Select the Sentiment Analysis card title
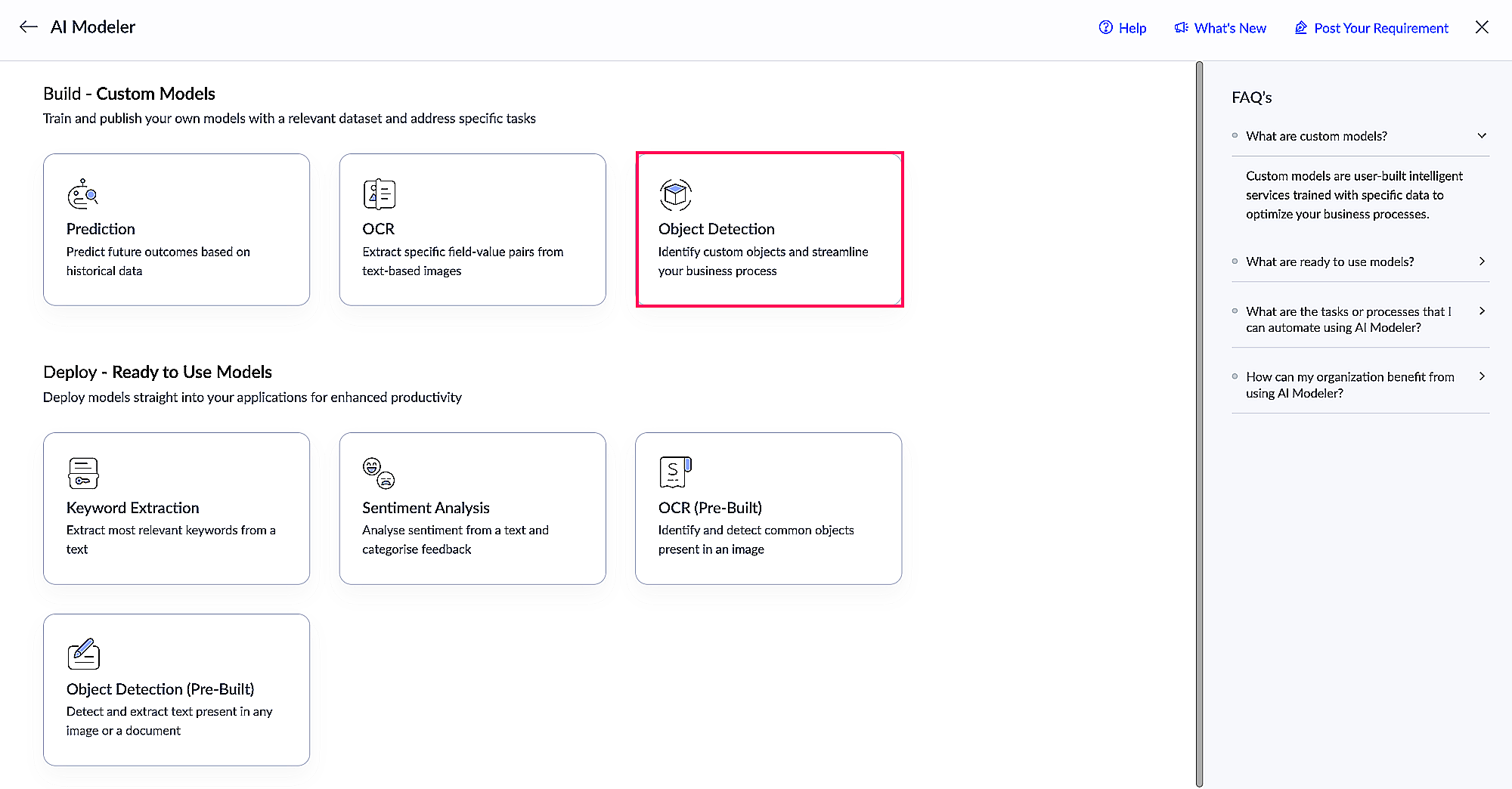 tap(426, 508)
